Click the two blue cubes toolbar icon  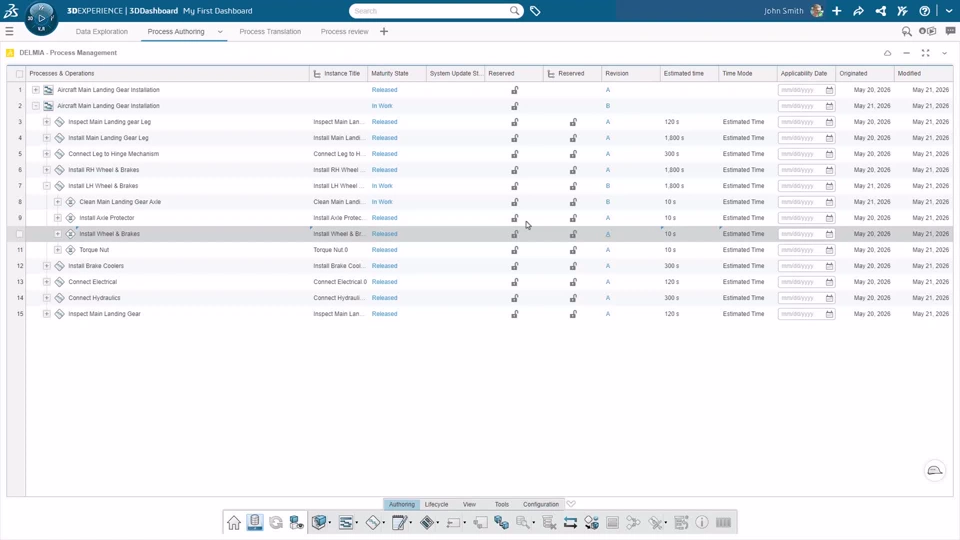coord(501,522)
